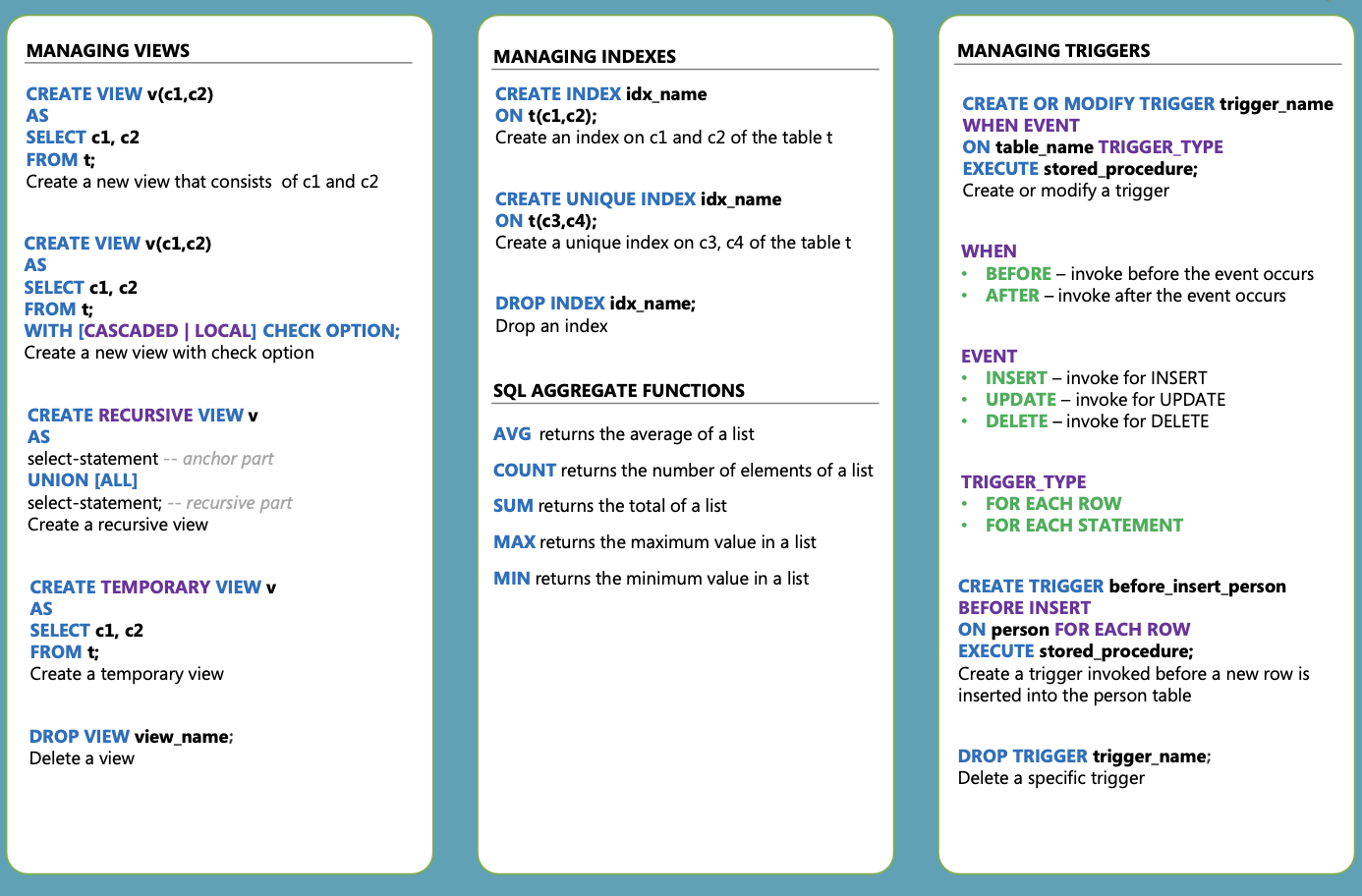Screen dimensions: 1362x896
Task: Click the MANAGING TRIGGERS section heading
Action: pyautogui.click(x=1052, y=50)
